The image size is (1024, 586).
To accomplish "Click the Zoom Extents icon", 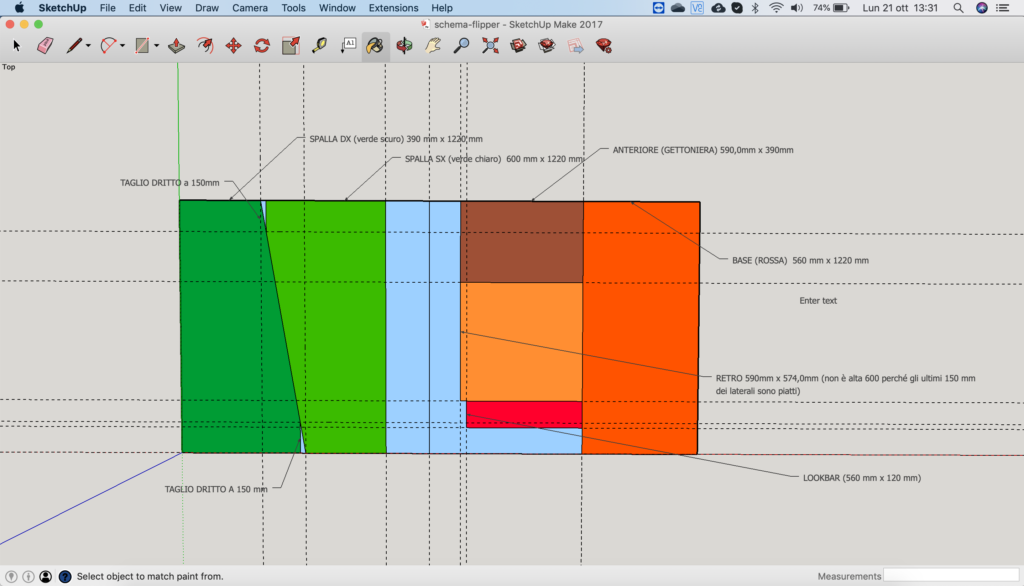I will (490, 46).
